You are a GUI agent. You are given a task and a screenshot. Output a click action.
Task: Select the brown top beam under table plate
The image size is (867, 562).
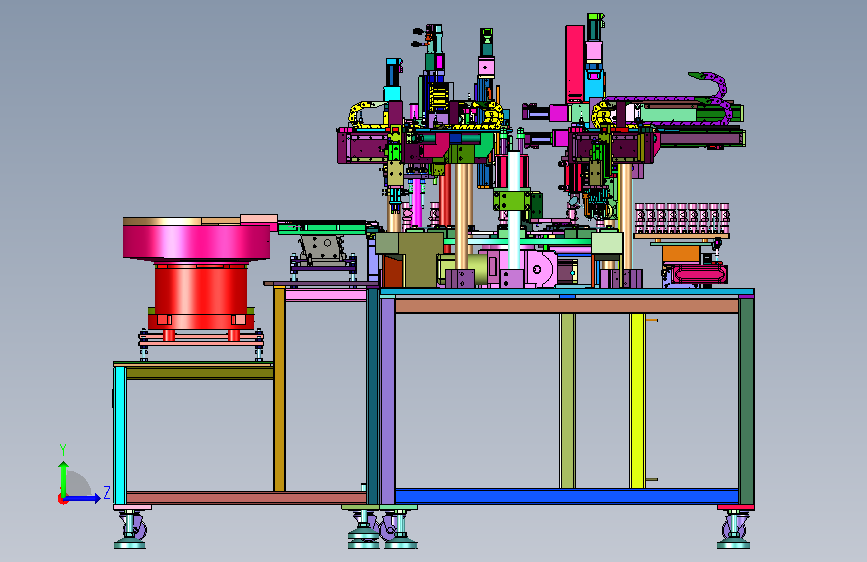567,306
